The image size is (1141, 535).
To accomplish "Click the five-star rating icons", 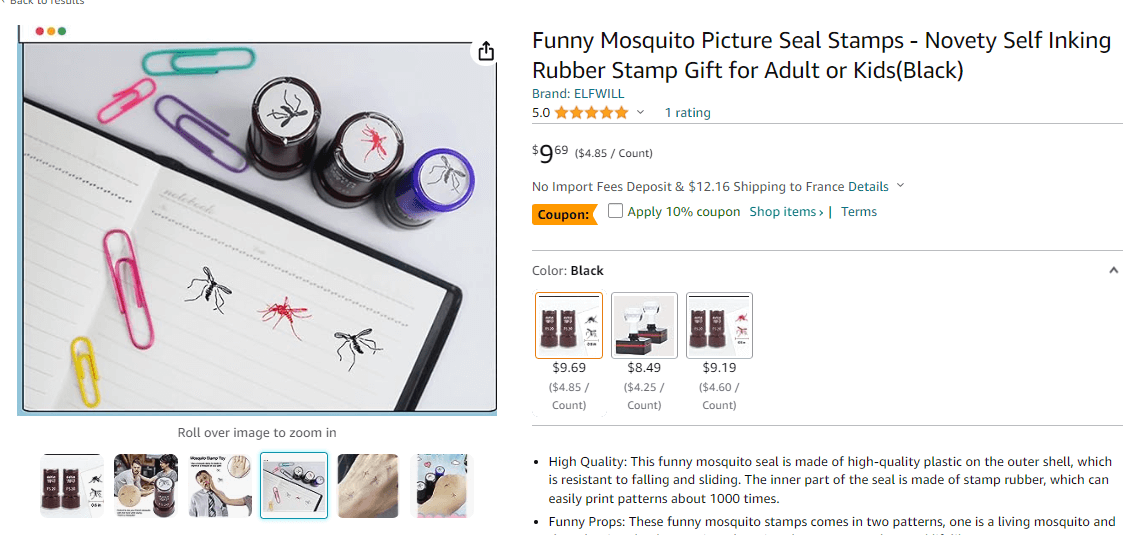I will [591, 113].
